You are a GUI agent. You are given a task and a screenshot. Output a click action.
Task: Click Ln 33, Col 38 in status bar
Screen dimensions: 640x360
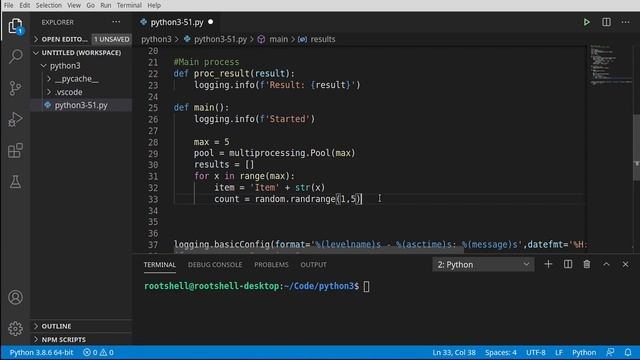click(454, 352)
